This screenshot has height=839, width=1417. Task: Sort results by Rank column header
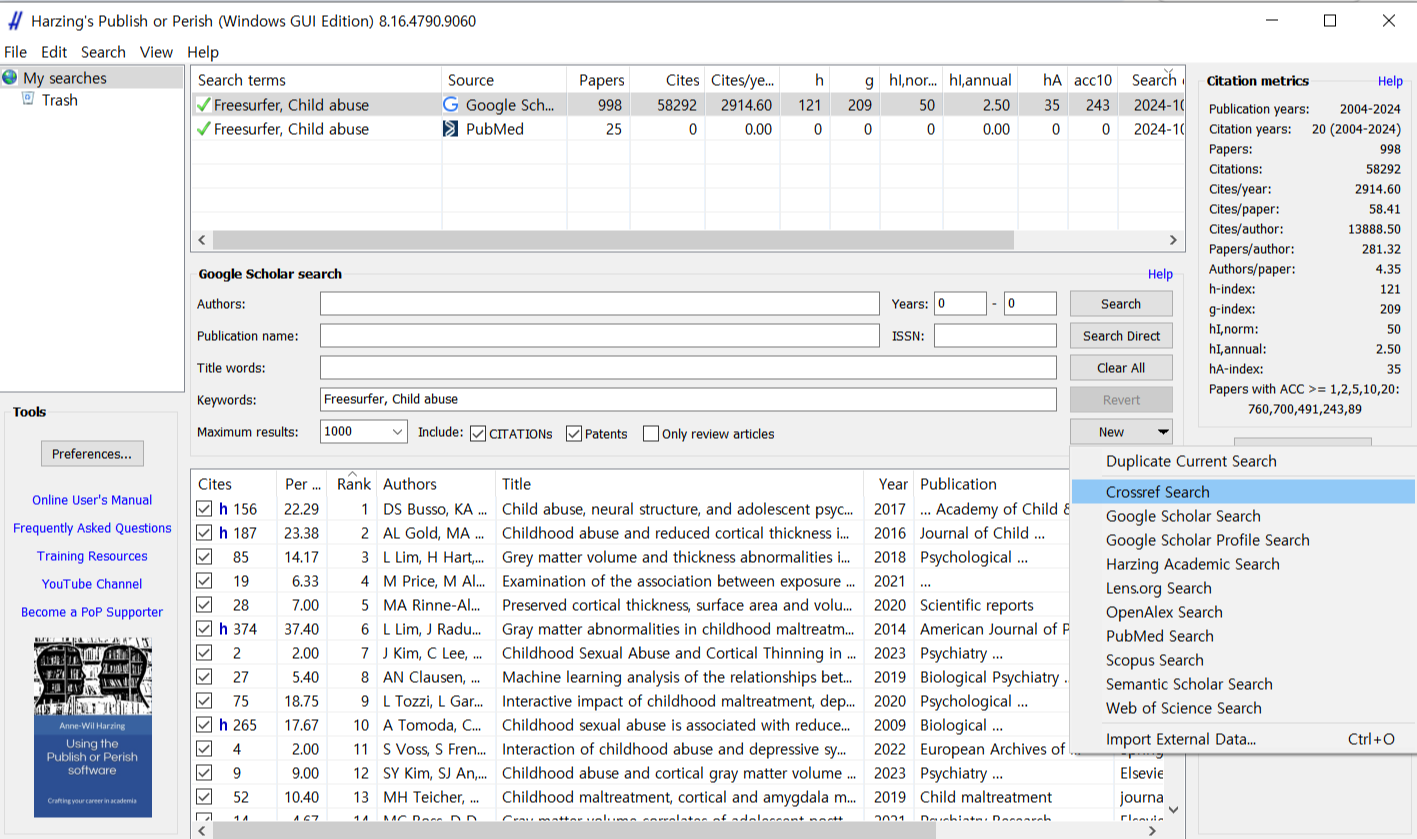[x=353, y=484]
